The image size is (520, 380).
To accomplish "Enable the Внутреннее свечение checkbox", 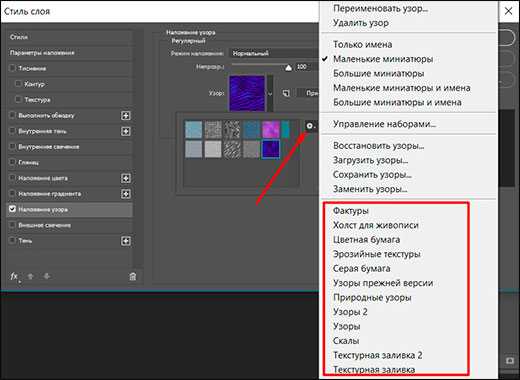I will tap(13, 147).
